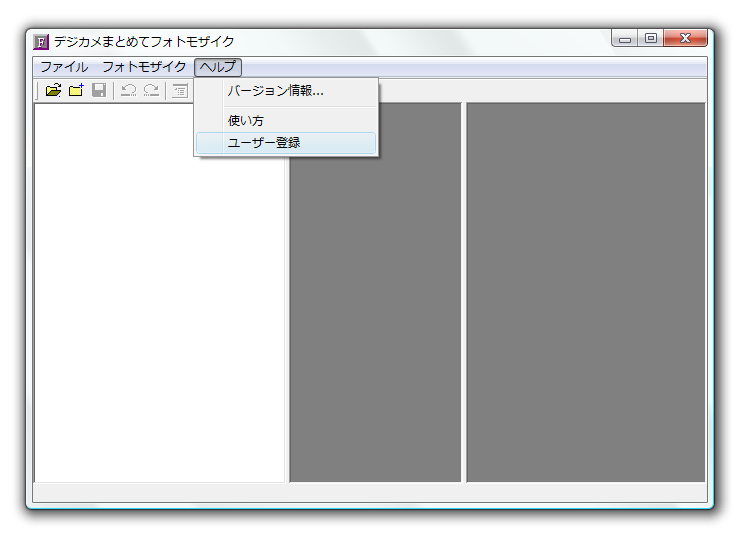This screenshot has height=540, width=745.
Task: Minimize the デジカメまとめてフォトモザイク window
Action: click(625, 38)
